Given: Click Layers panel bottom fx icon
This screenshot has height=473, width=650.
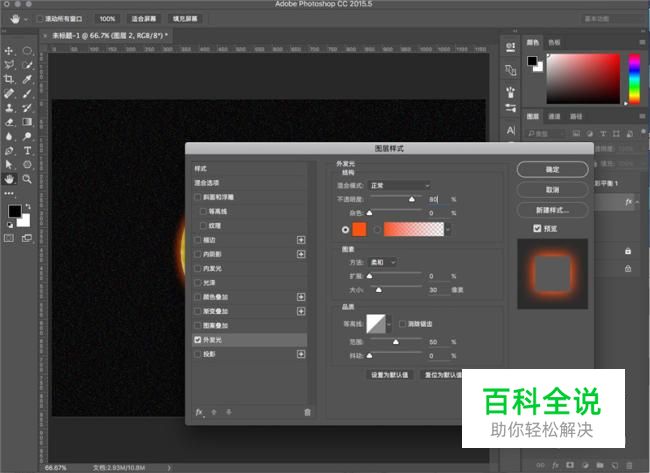Looking at the screenshot, I should pos(555,465).
